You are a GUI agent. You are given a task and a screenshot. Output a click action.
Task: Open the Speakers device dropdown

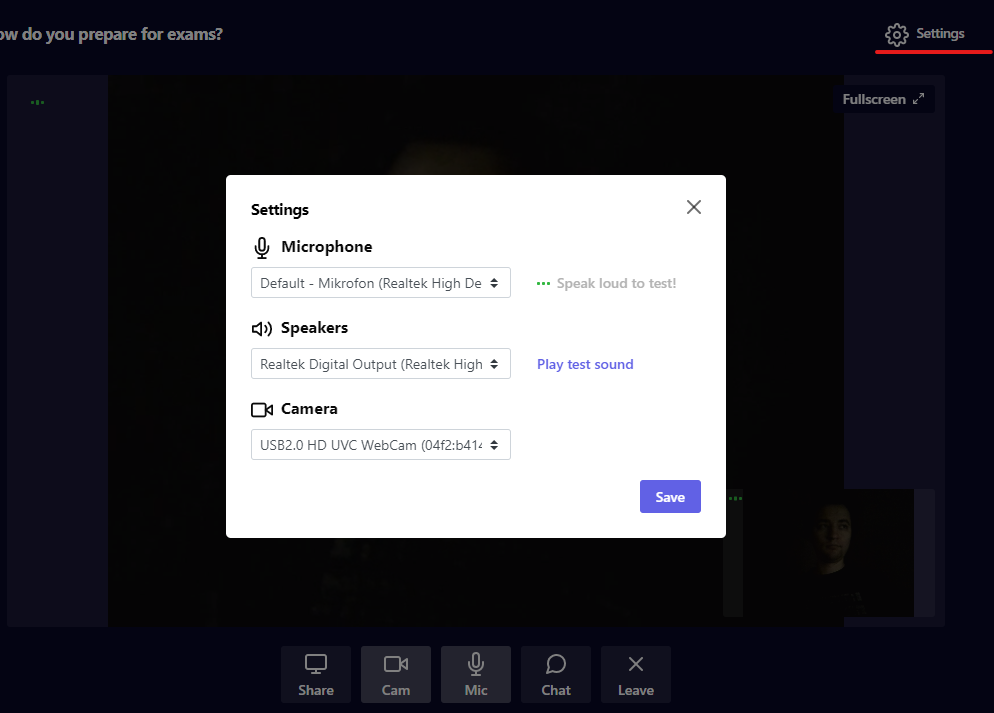click(380, 364)
